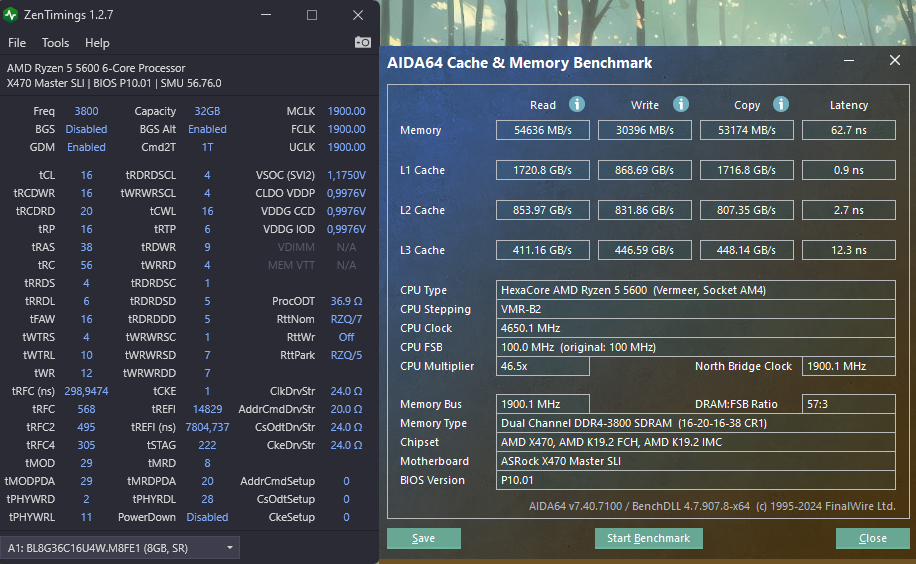Open the Help menu in ZenTimings

coord(97,43)
